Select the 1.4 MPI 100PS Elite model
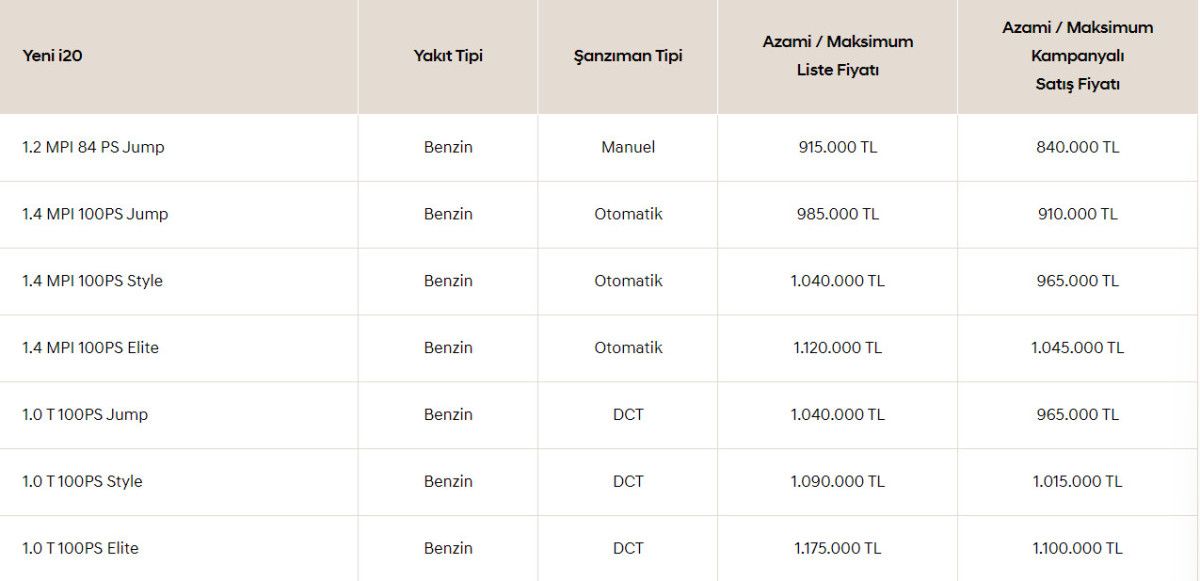This screenshot has width=1200, height=581. tap(90, 348)
